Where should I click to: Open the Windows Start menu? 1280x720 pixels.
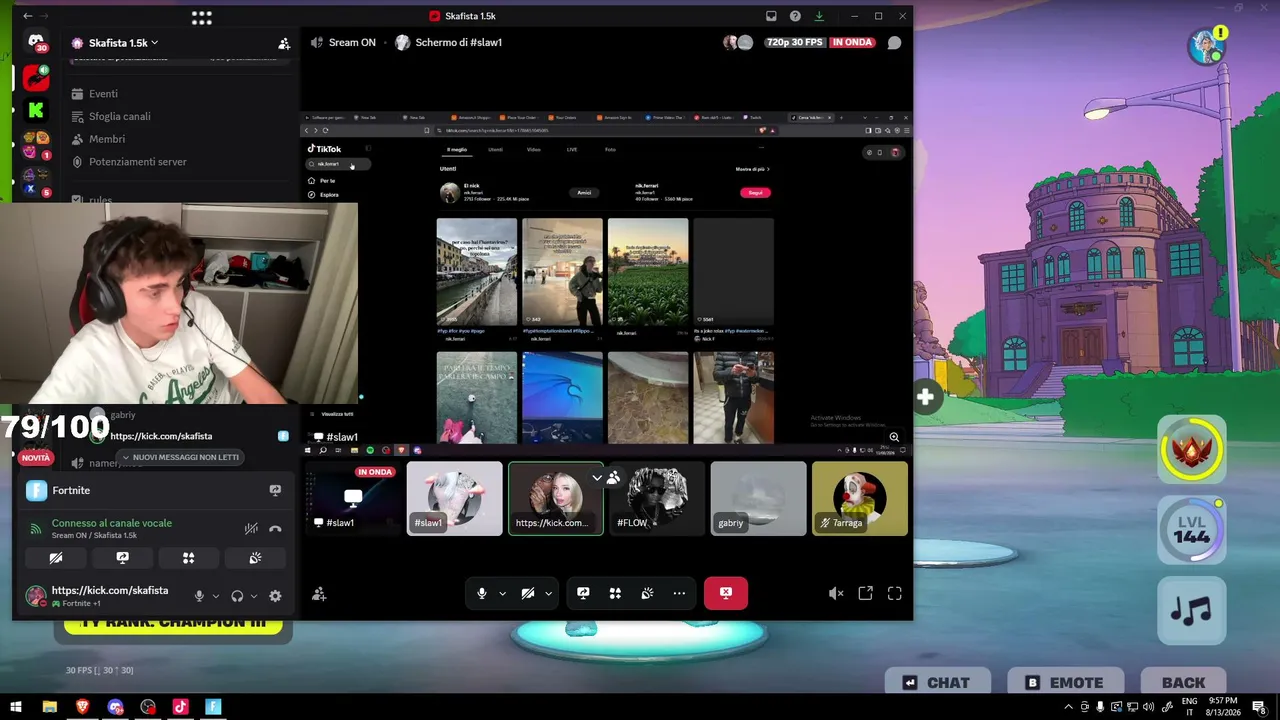tap(16, 707)
